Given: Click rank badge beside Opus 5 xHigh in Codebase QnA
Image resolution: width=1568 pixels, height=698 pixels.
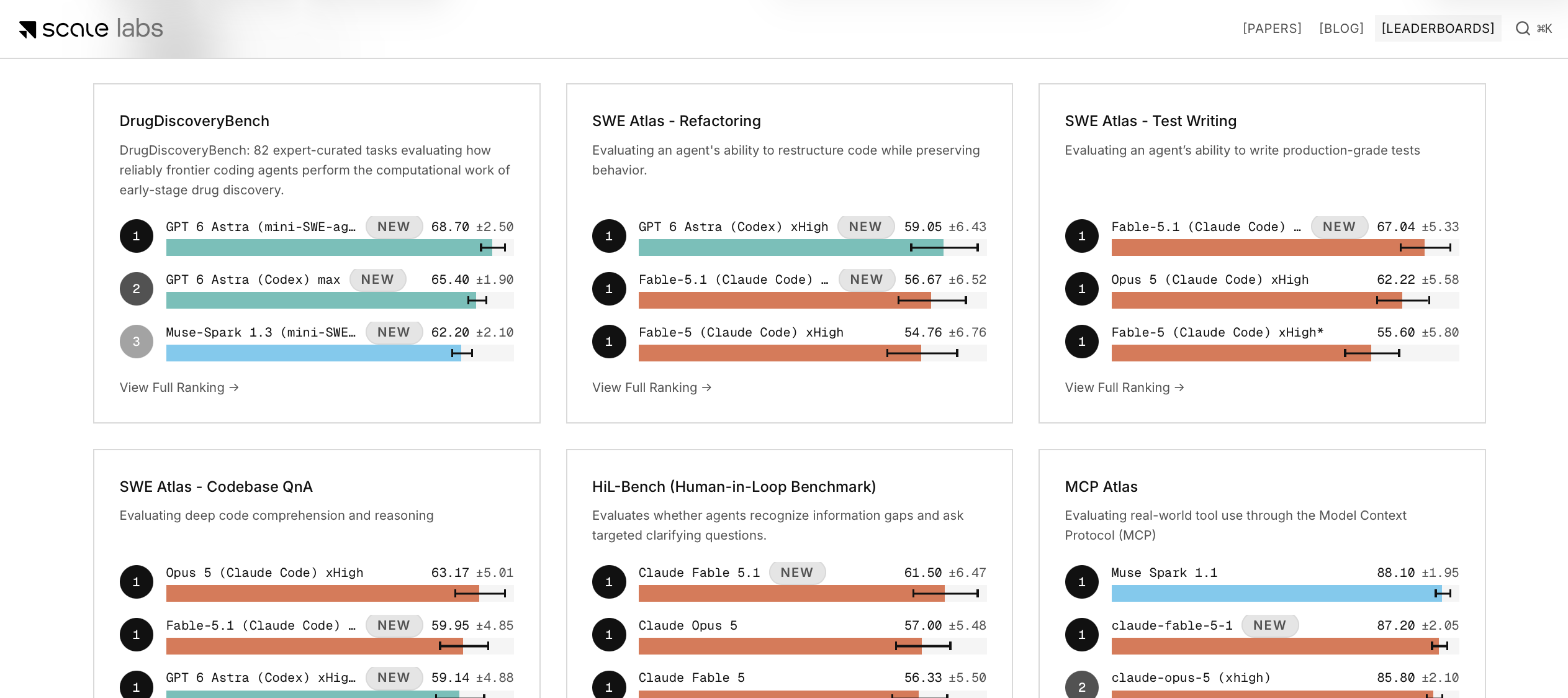Looking at the screenshot, I should [x=137, y=582].
